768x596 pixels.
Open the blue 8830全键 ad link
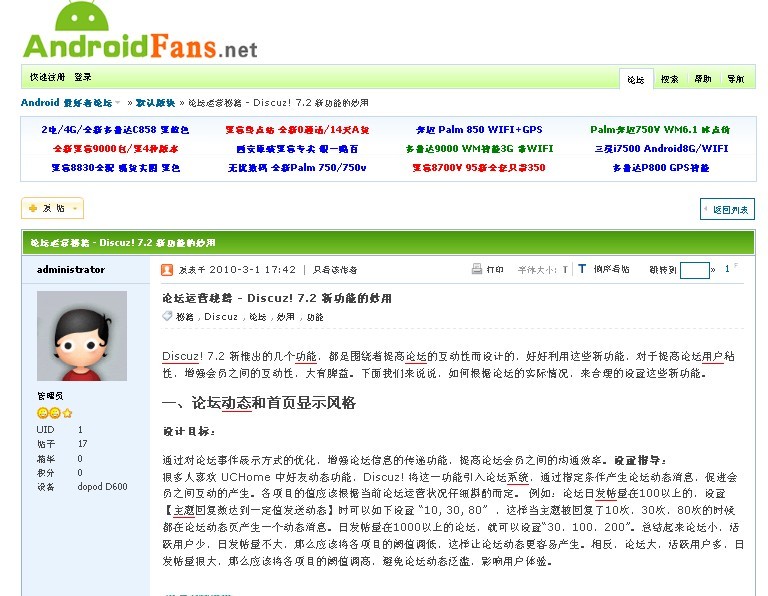coord(116,168)
